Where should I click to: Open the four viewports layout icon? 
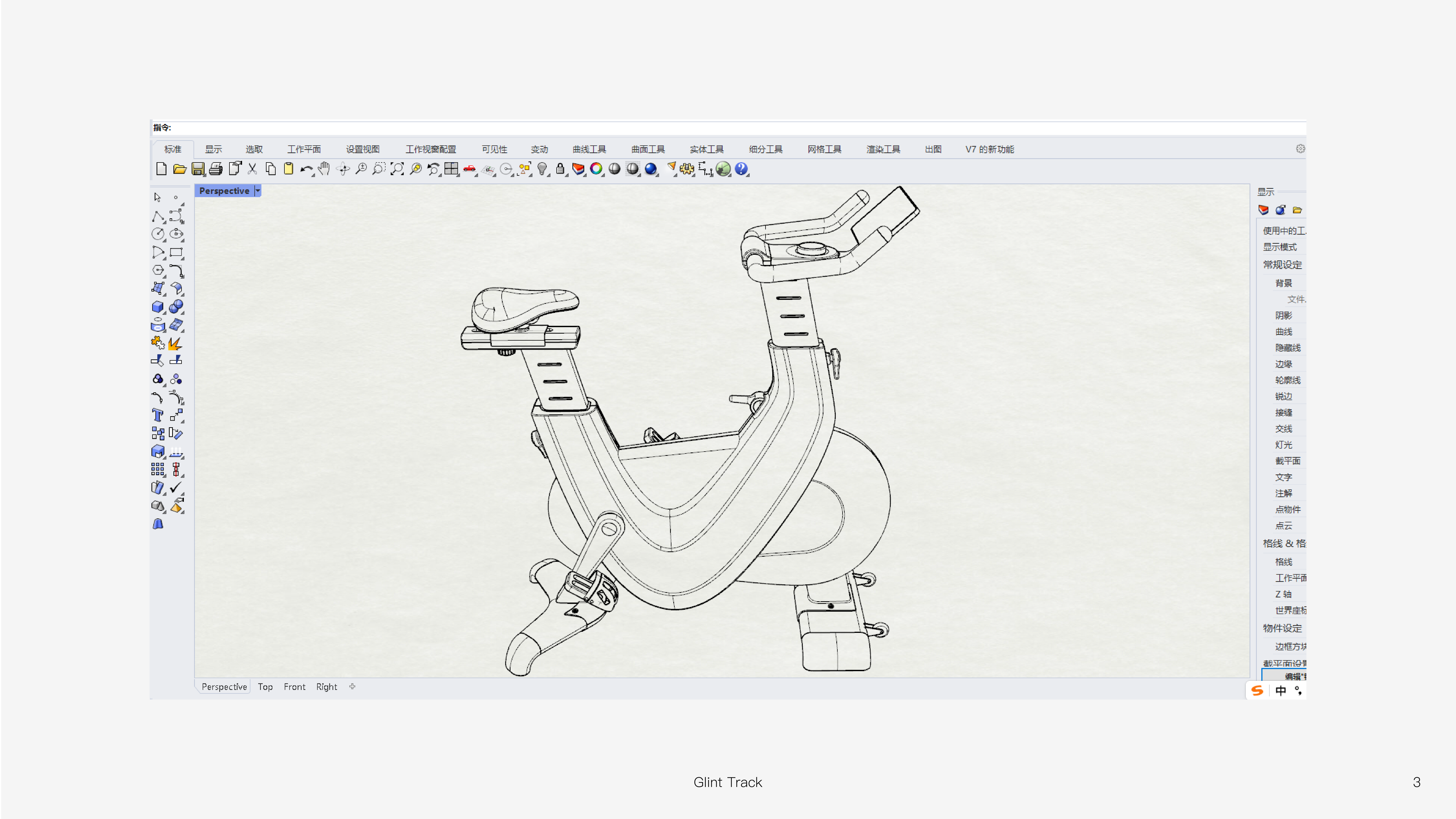pos(451,169)
